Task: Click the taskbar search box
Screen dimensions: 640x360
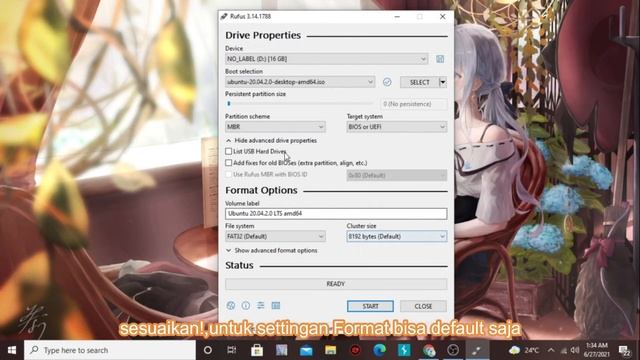Action: pos(110,350)
